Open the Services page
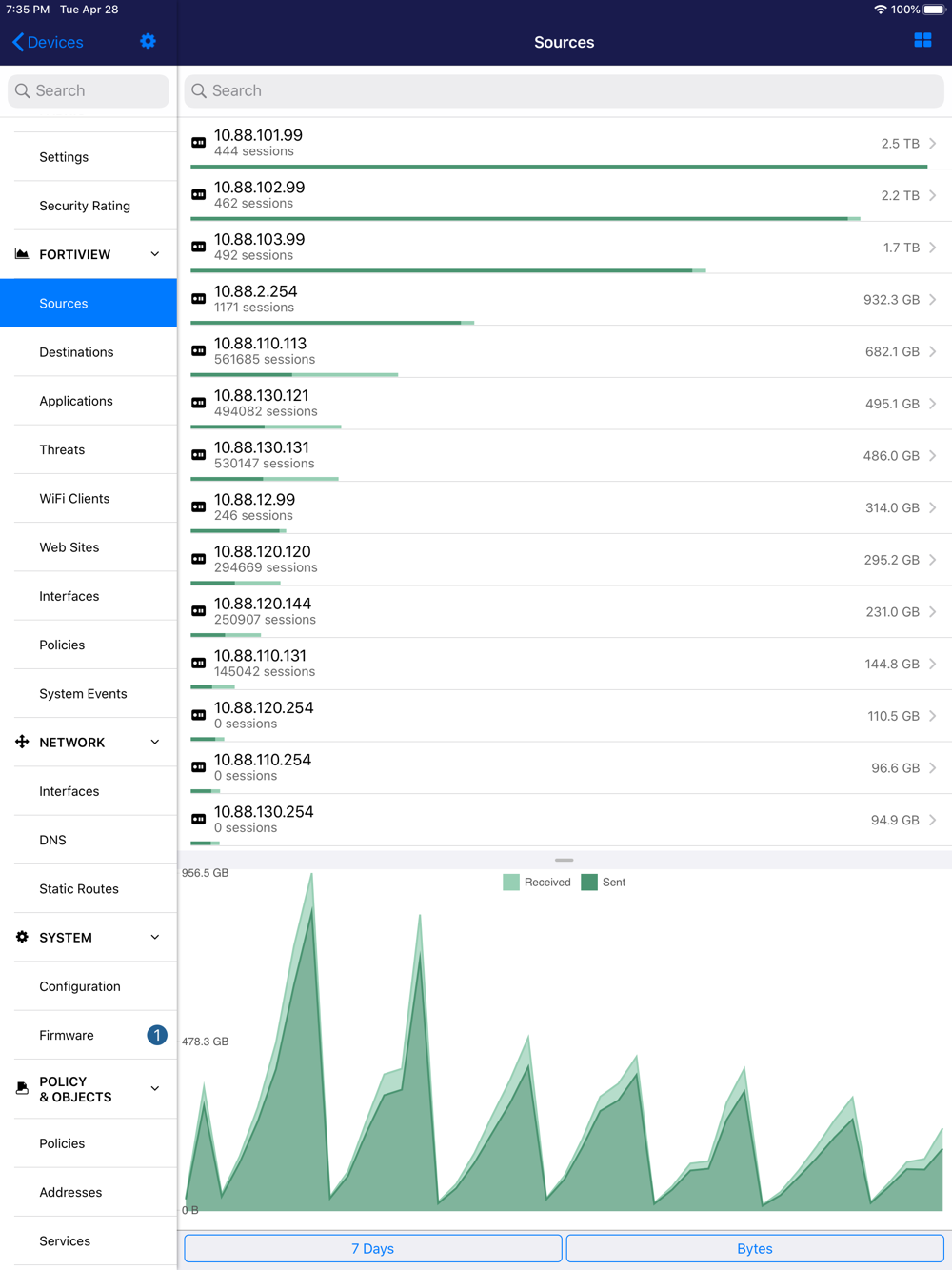The width and height of the screenshot is (952, 1270). [89, 1240]
